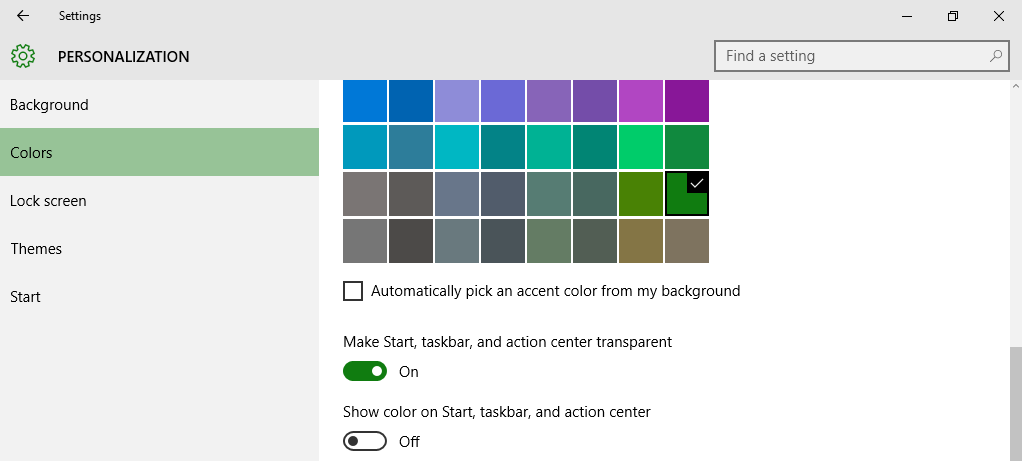Click the Personalization gear icon
This screenshot has height=461, width=1022.
click(x=23, y=56)
